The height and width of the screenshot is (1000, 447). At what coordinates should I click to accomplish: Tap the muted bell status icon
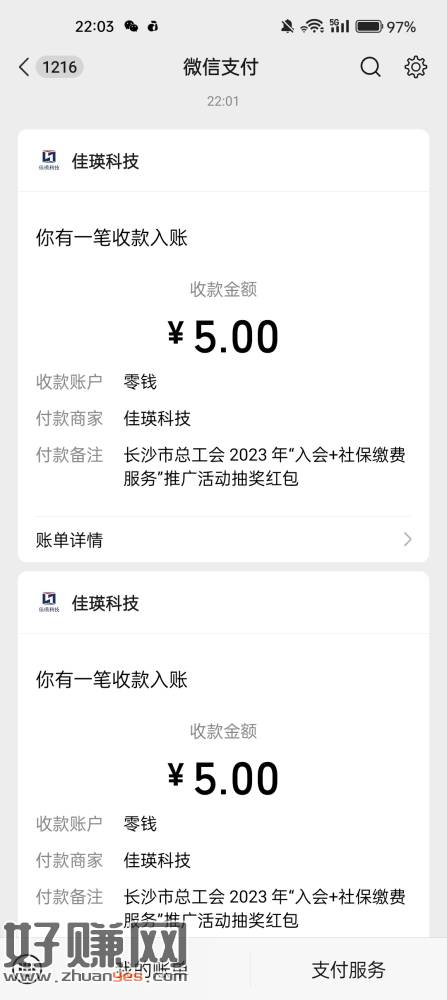click(x=288, y=26)
